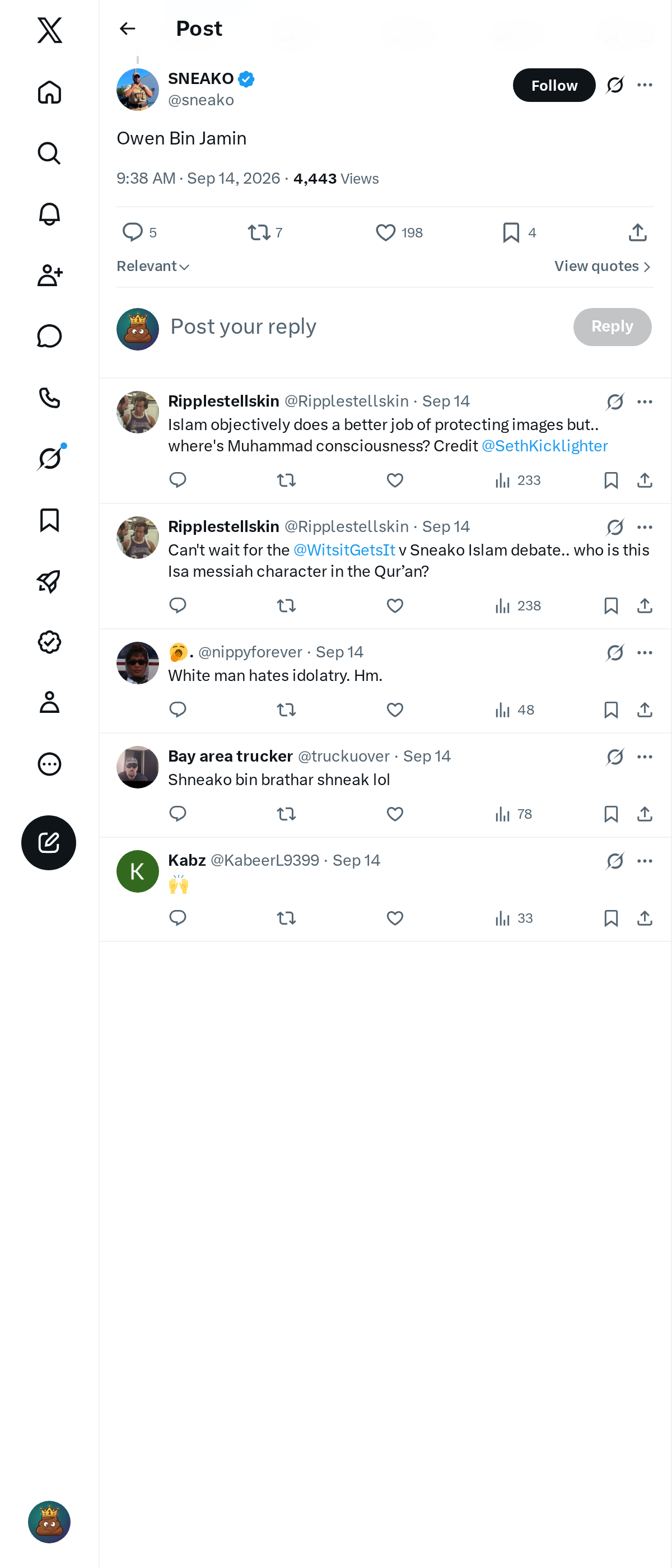This screenshot has width=672, height=1568.
Task: Open Grok from the left sidebar
Action: click(x=49, y=458)
